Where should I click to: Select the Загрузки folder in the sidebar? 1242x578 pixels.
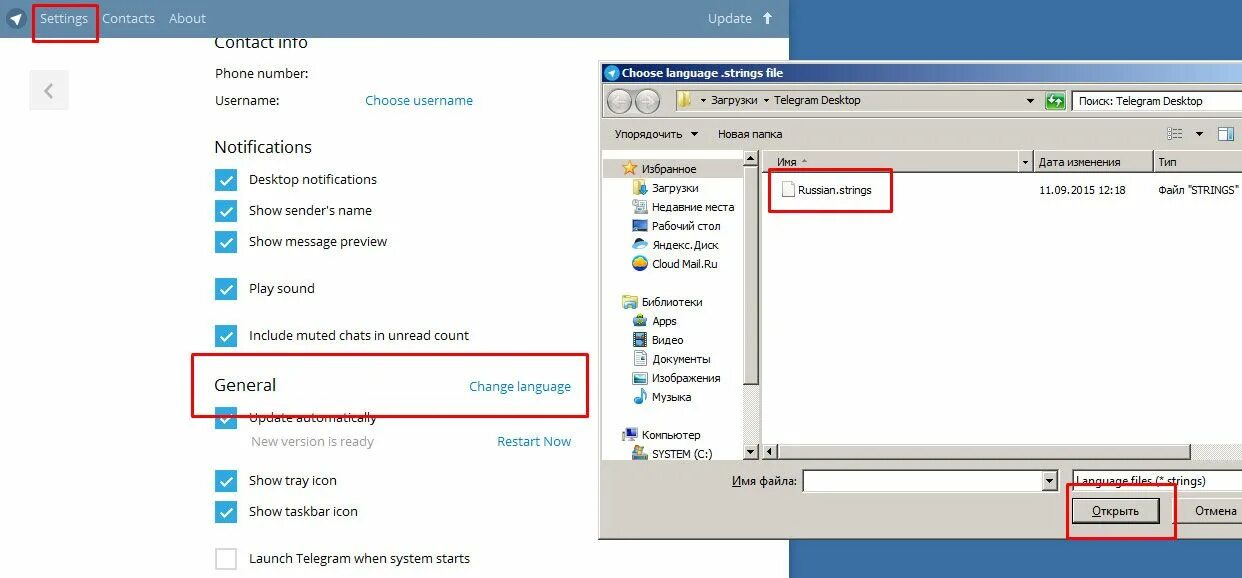(674, 188)
